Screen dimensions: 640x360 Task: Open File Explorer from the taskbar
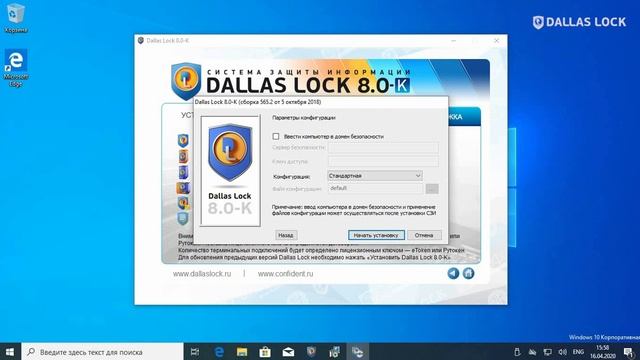coord(242,352)
